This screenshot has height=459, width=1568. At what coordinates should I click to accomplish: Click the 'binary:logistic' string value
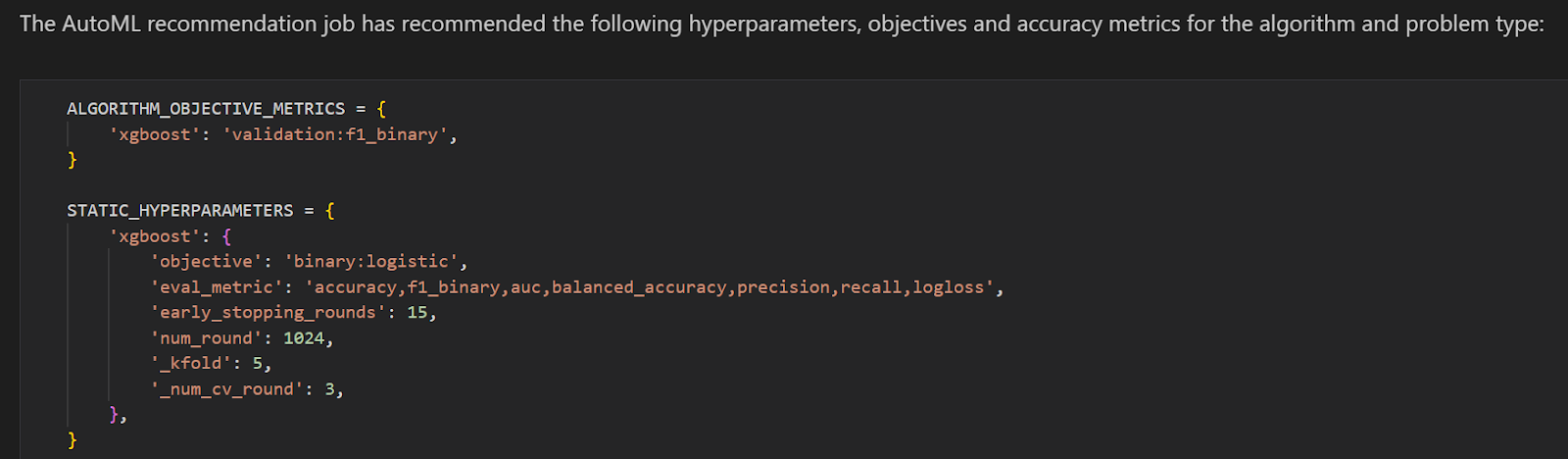(371, 262)
